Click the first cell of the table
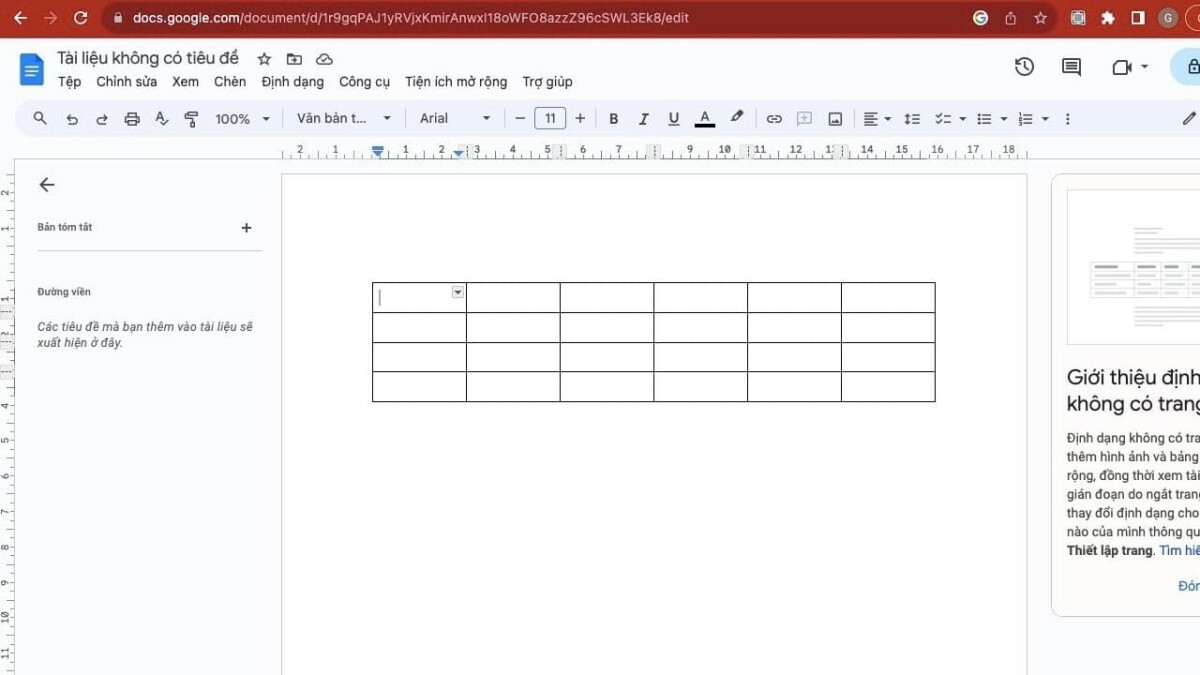1200x675 pixels. 419,297
